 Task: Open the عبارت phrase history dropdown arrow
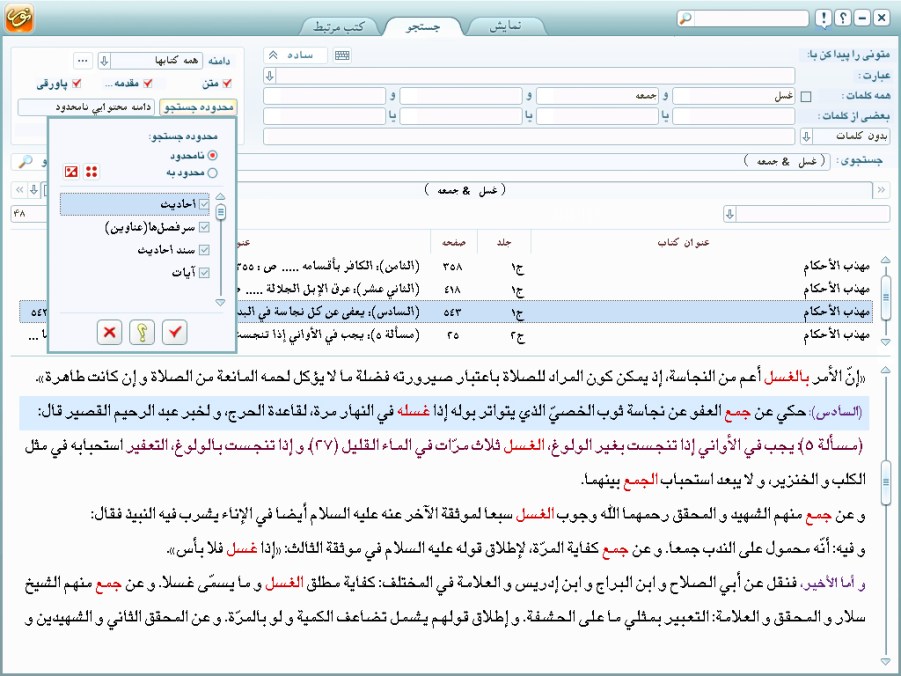coord(270,75)
